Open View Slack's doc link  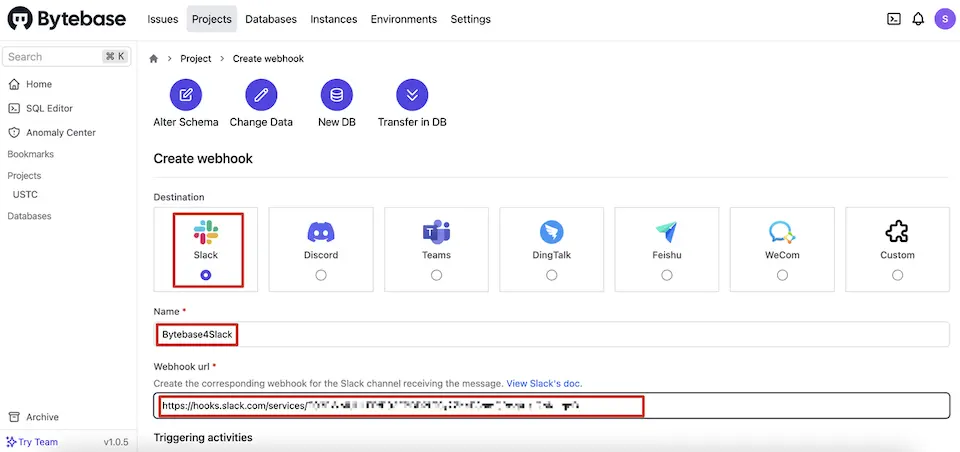[x=544, y=383]
